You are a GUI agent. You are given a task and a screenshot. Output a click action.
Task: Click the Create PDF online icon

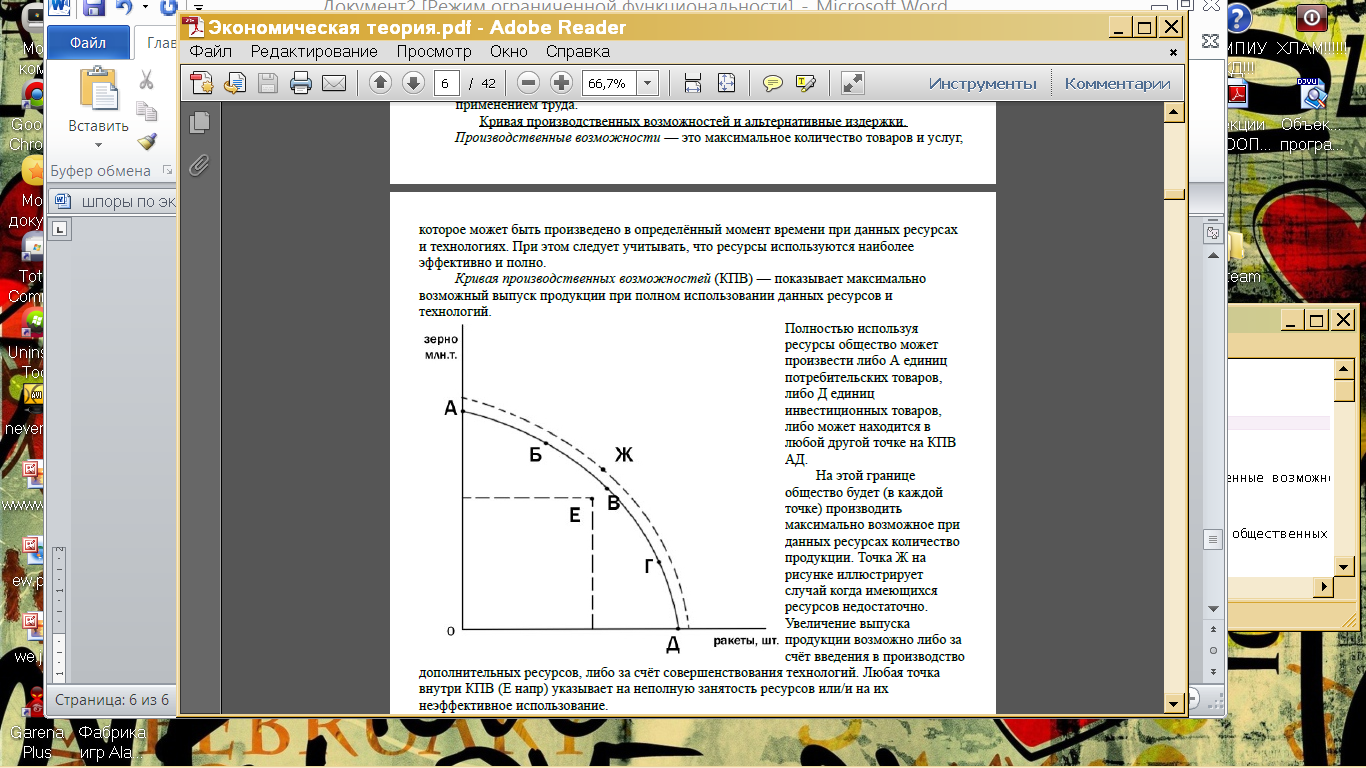[x=202, y=83]
